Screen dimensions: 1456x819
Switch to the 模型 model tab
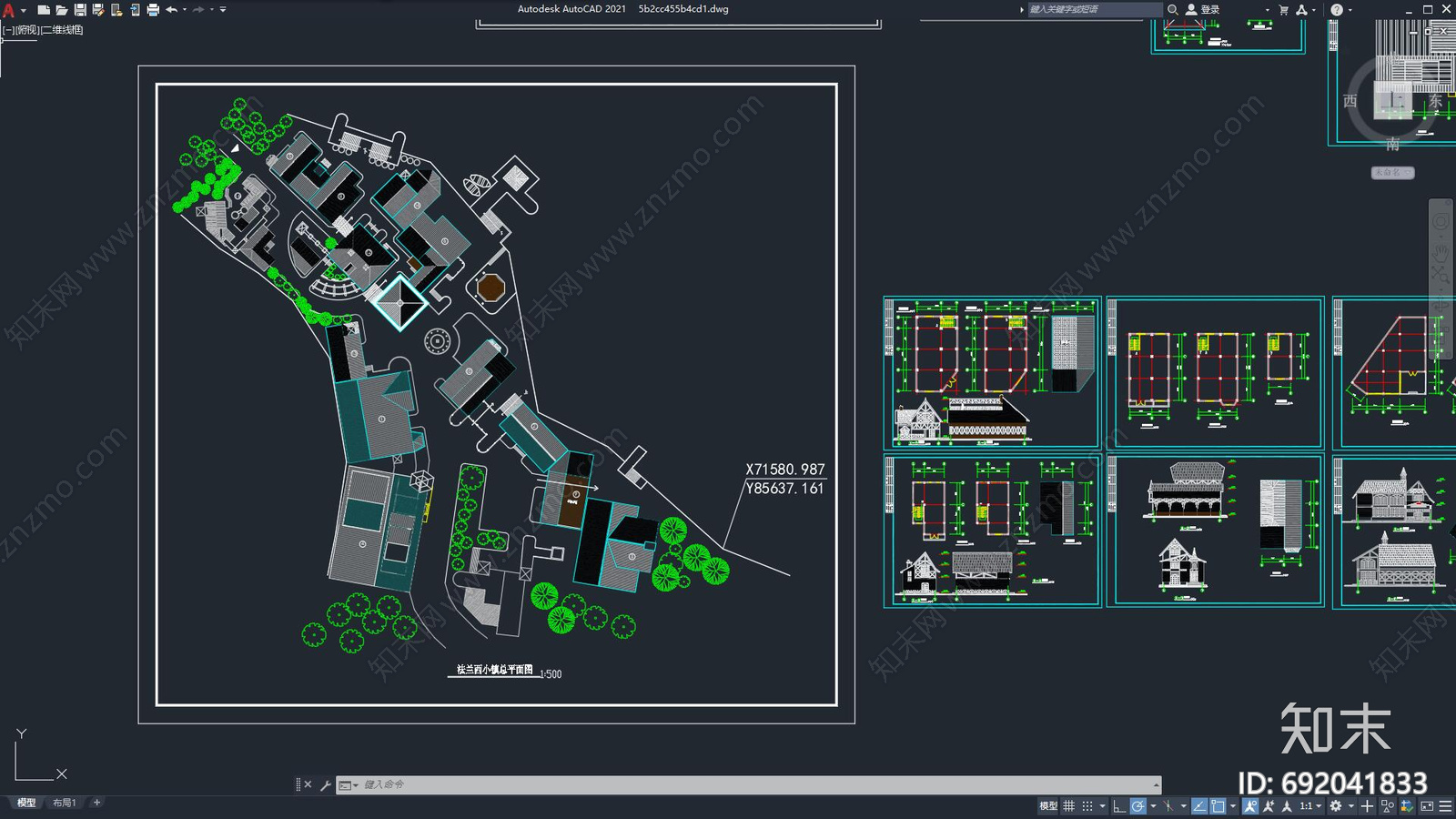pyautogui.click(x=26, y=803)
